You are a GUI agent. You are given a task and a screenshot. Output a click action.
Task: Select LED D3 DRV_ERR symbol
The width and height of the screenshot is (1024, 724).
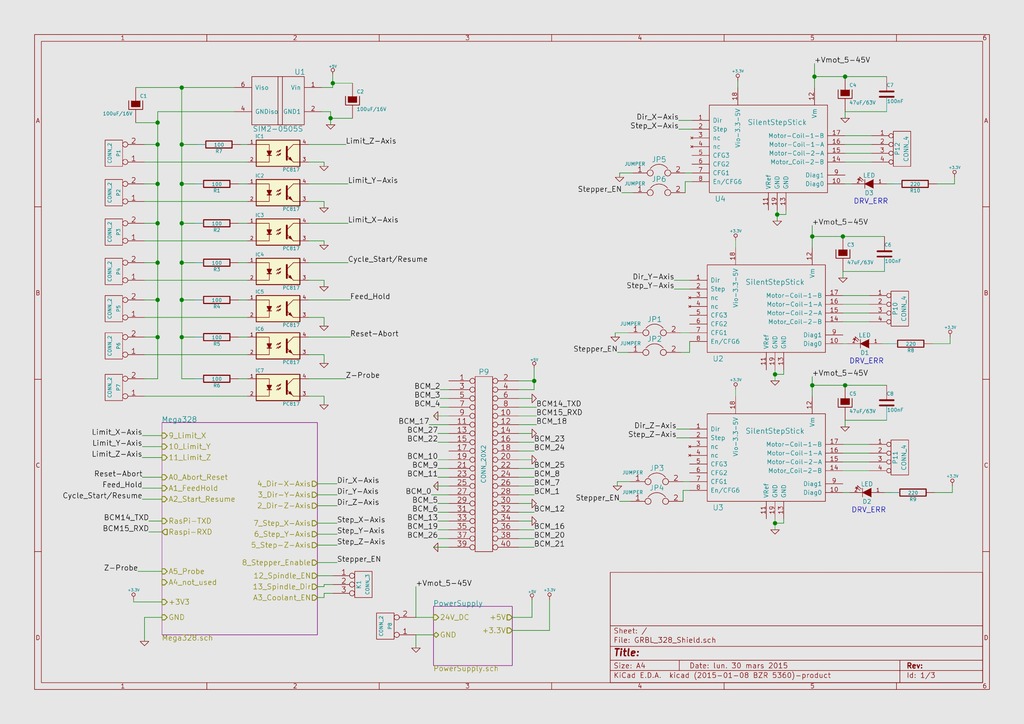[x=869, y=184]
